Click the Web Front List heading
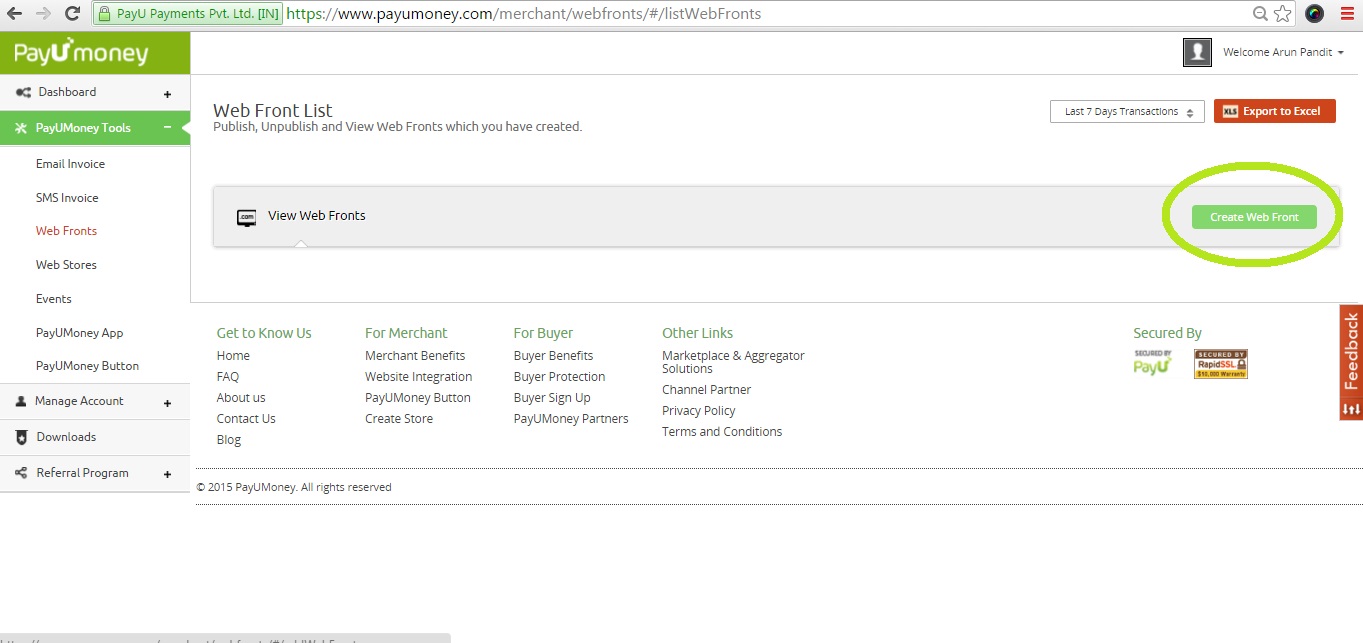1363x643 pixels. pyautogui.click(x=273, y=110)
